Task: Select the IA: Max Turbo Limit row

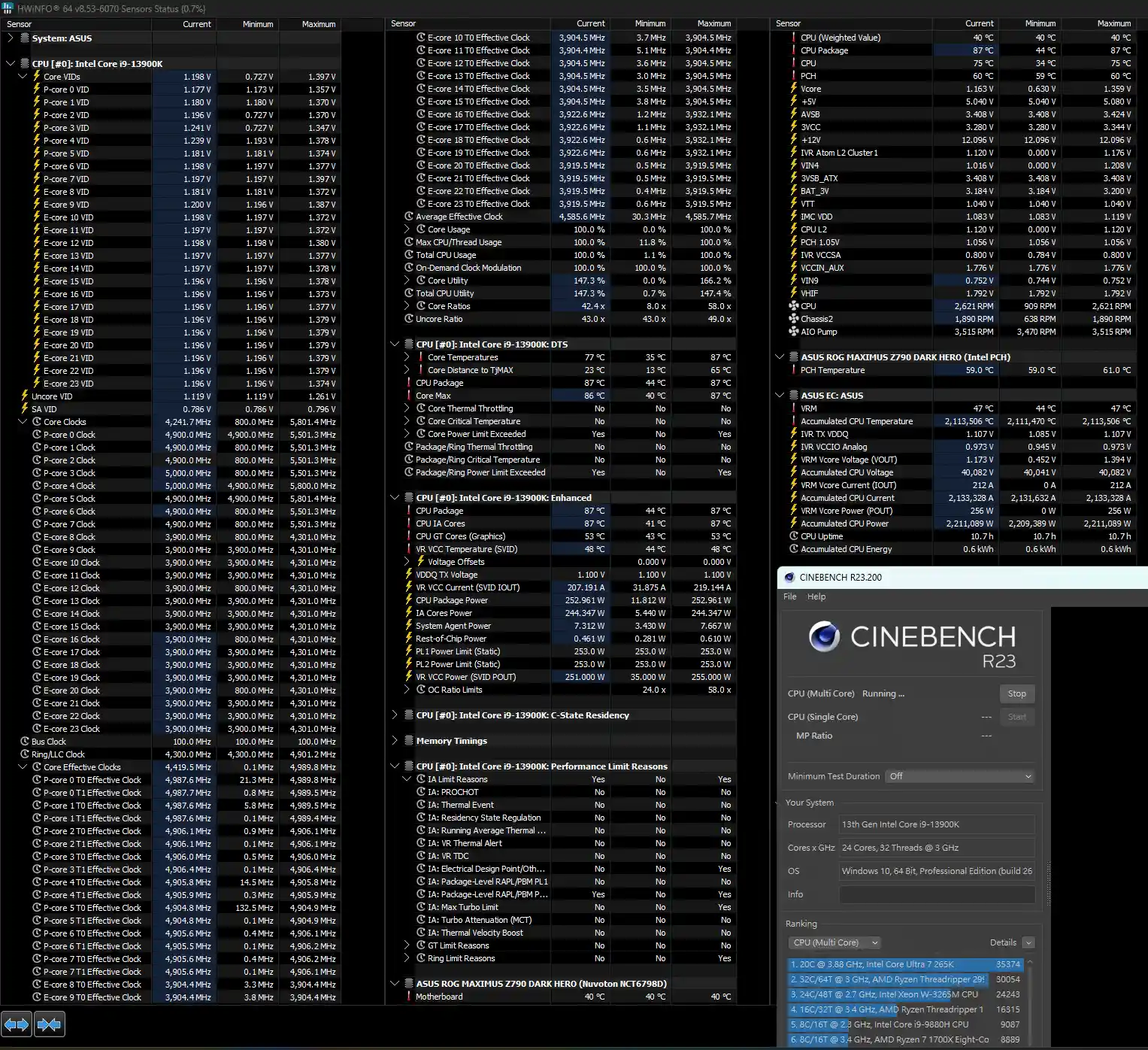Action: coord(562,907)
